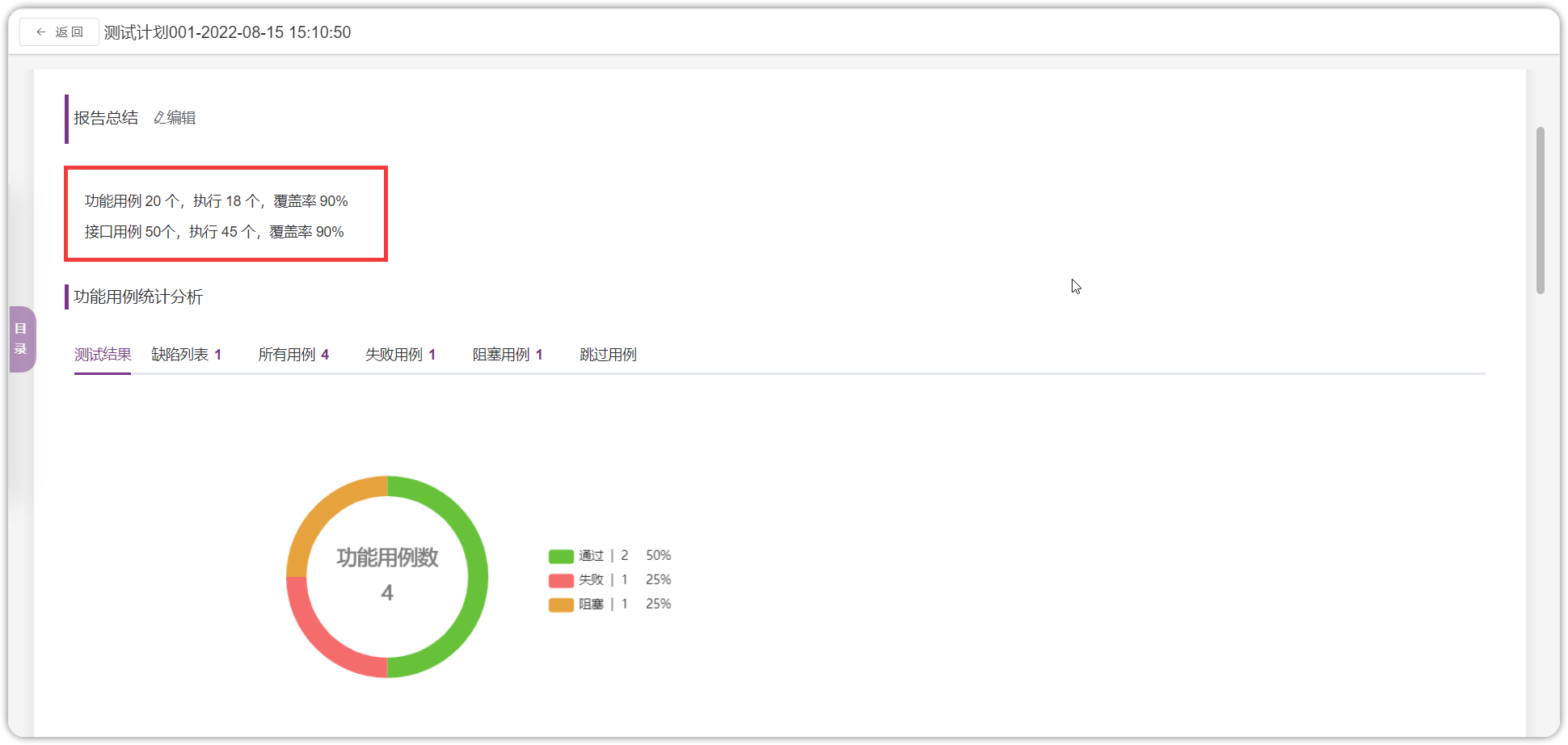1568x745 pixels.
Task: Click the 功能用例数 label in chart center
Action: coord(387,558)
